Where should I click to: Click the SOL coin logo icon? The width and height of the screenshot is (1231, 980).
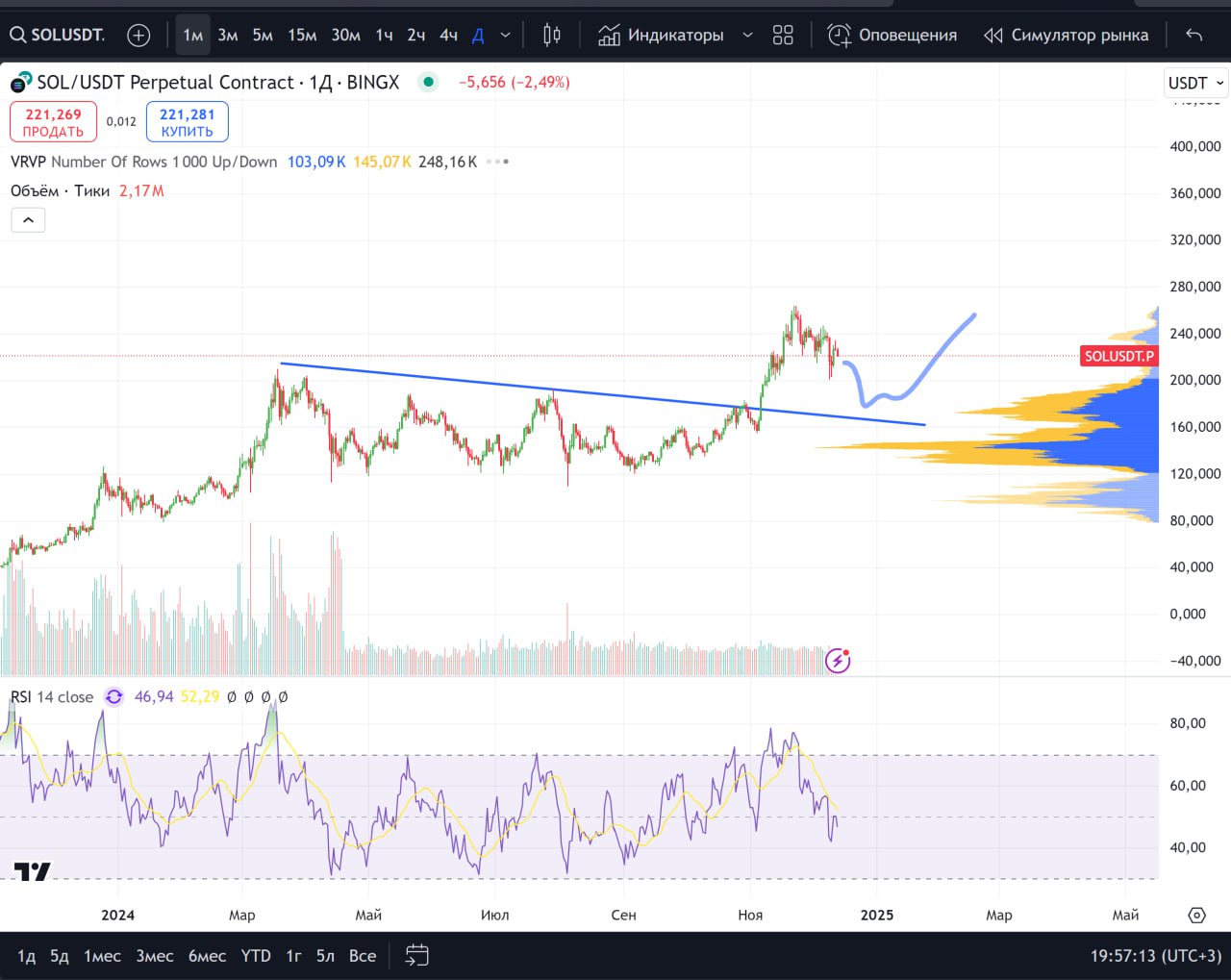coord(21,83)
